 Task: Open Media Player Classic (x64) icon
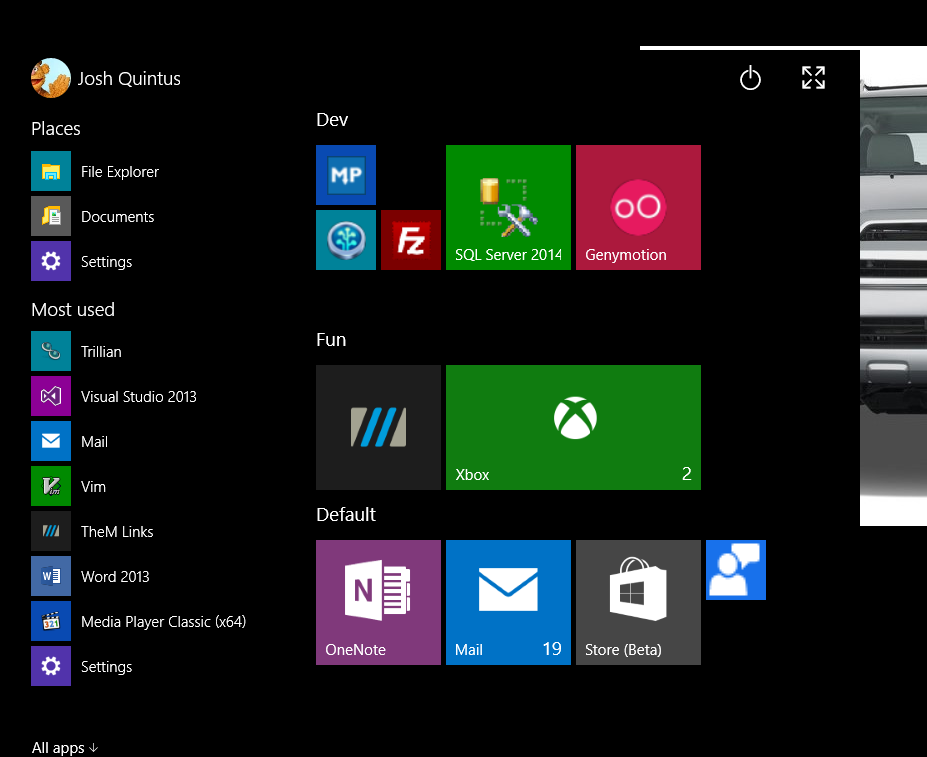pyautogui.click(x=51, y=621)
